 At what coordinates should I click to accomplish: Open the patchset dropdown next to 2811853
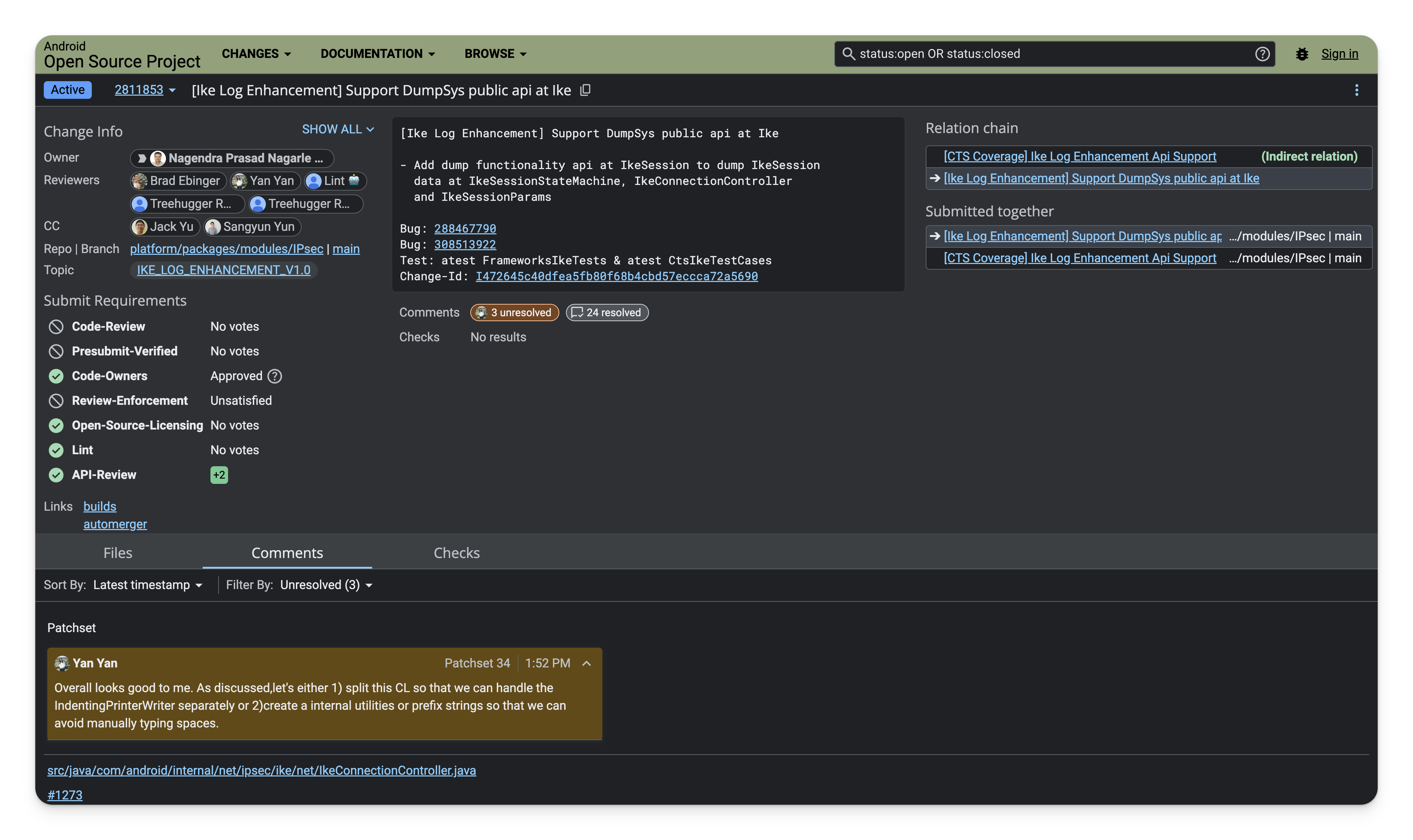pyautogui.click(x=172, y=89)
